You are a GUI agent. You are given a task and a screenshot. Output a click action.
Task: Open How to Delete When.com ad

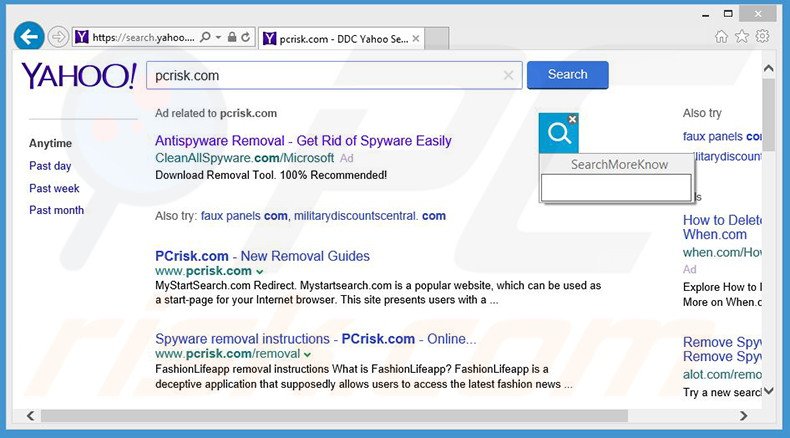(722, 227)
